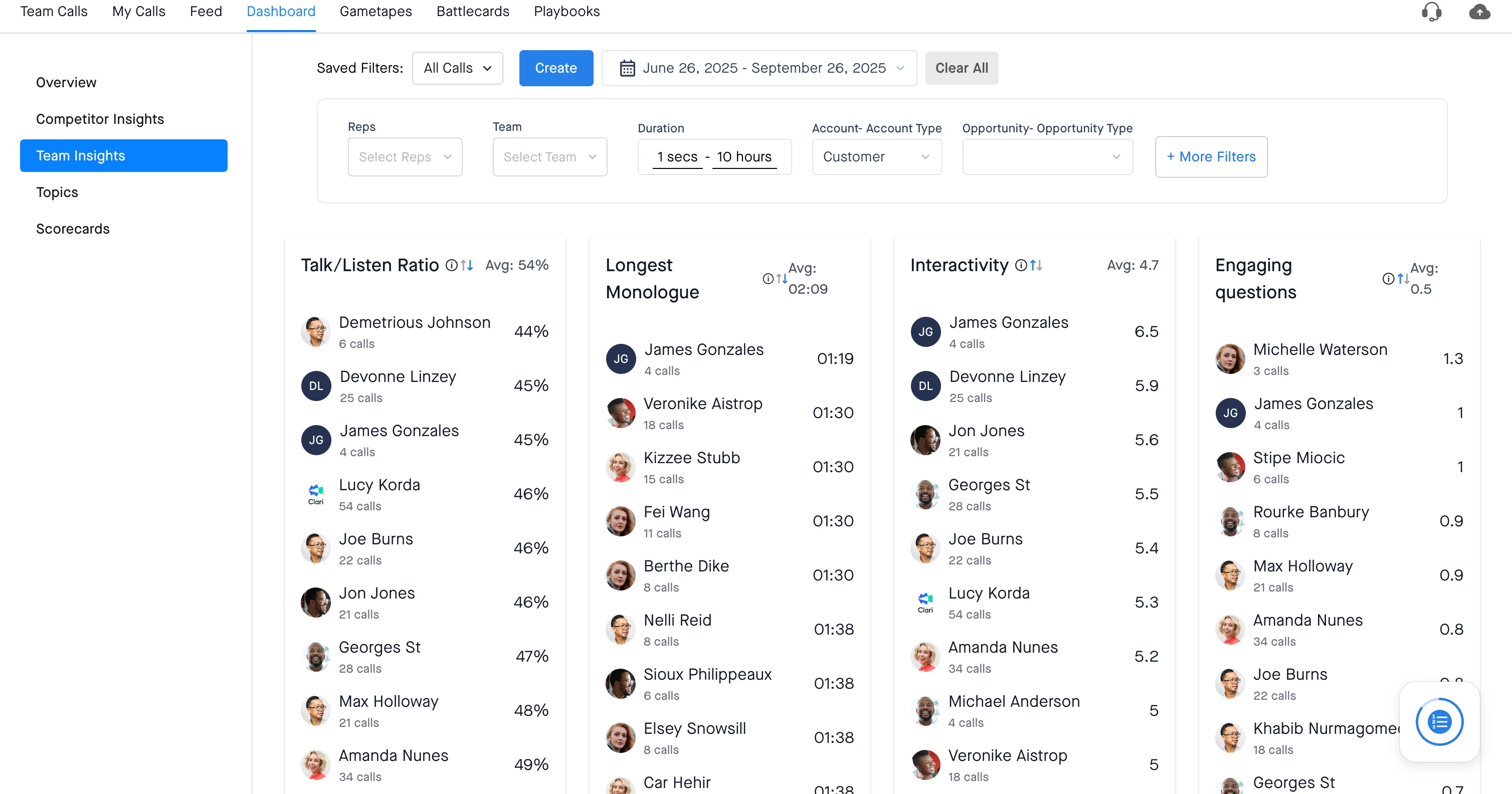Click the Clear All button
The image size is (1512, 794).
pos(961,68)
